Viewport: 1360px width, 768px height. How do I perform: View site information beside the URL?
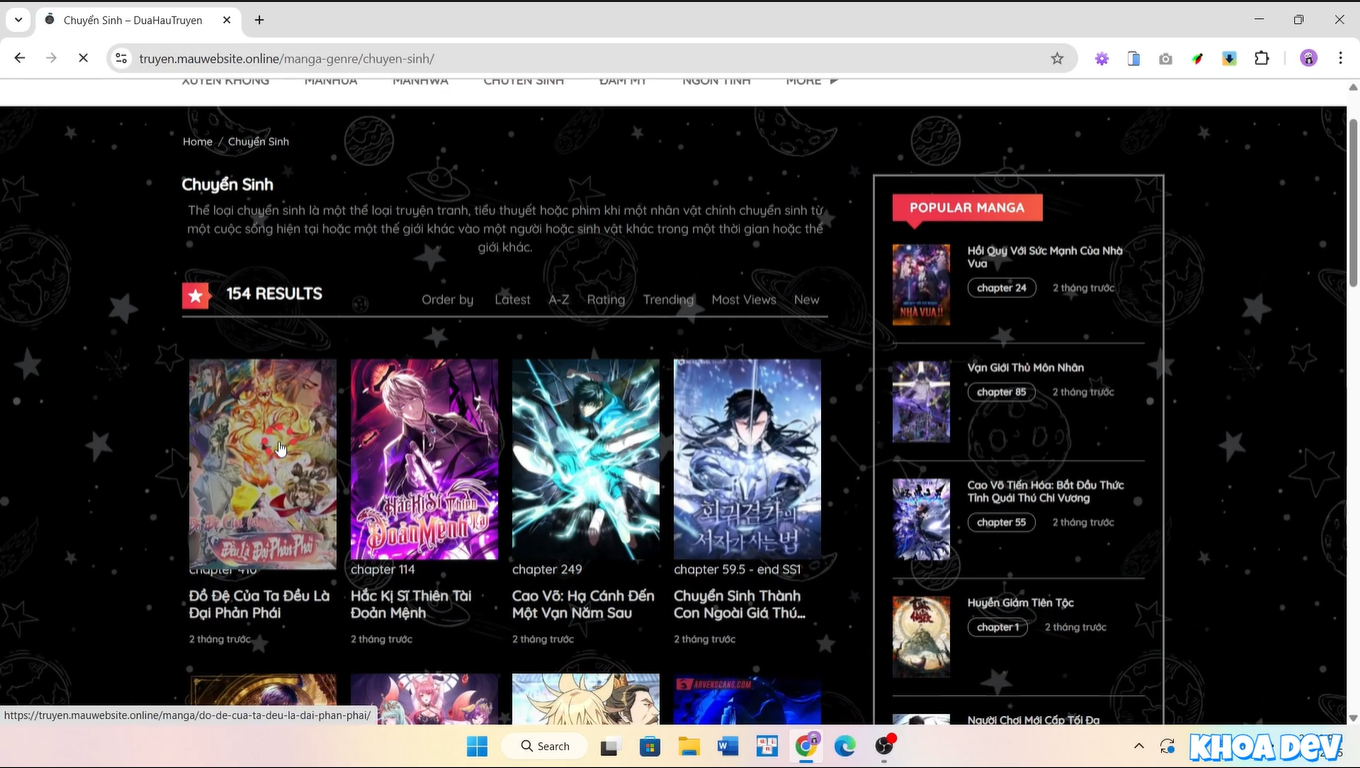[x=121, y=58]
